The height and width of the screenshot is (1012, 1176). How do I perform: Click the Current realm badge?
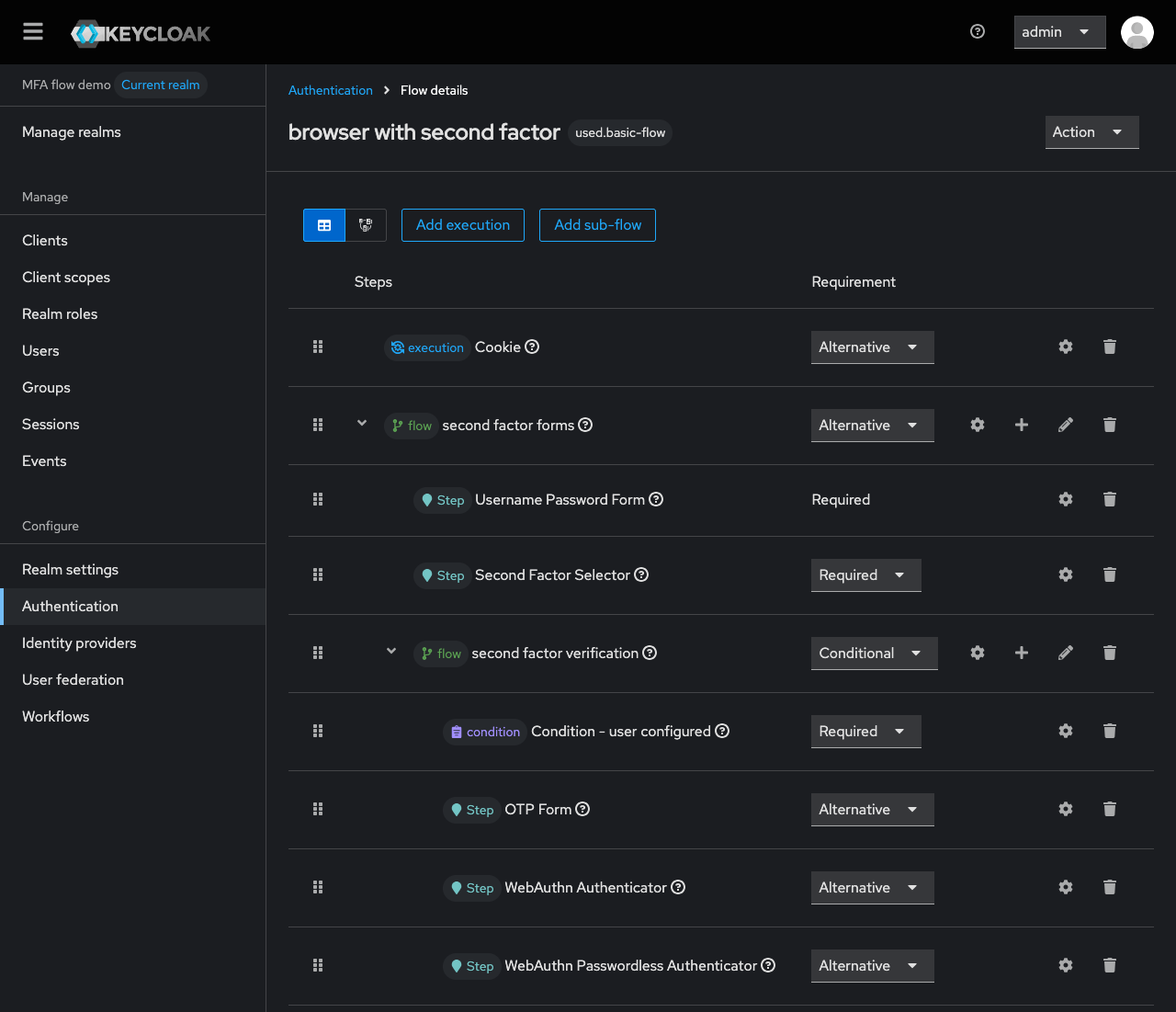click(x=161, y=85)
